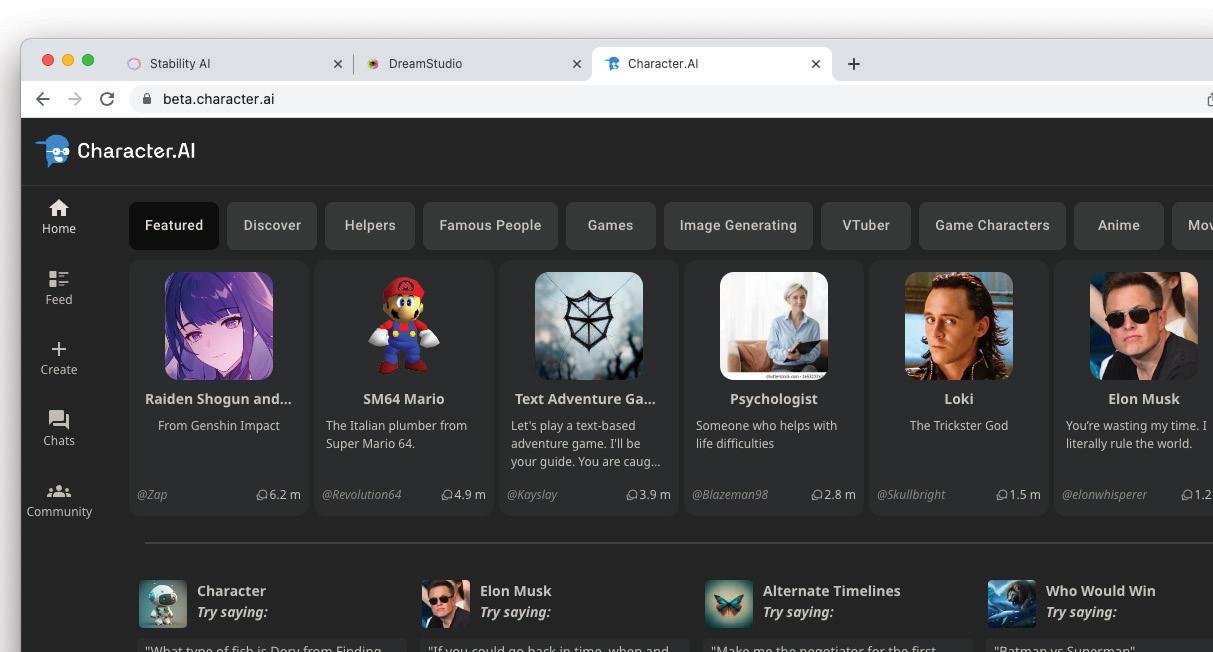
Task: Select the Featured category tab
Action: [174, 226]
